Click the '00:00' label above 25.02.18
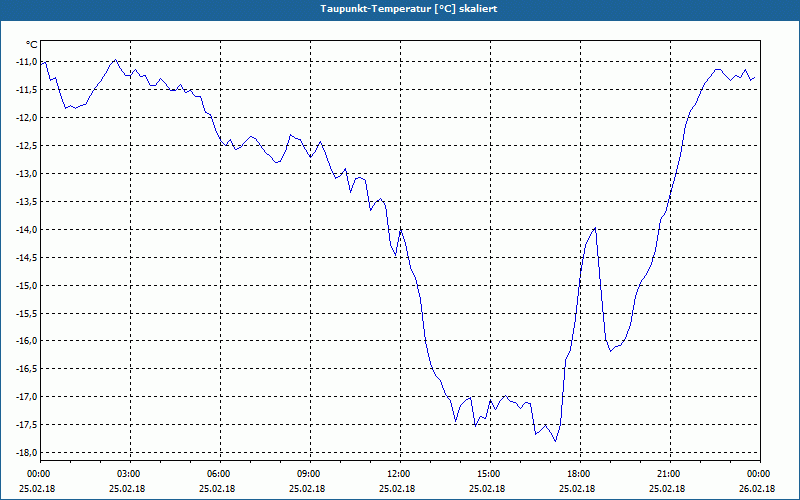The width and height of the screenshot is (800, 500). click(x=37, y=474)
